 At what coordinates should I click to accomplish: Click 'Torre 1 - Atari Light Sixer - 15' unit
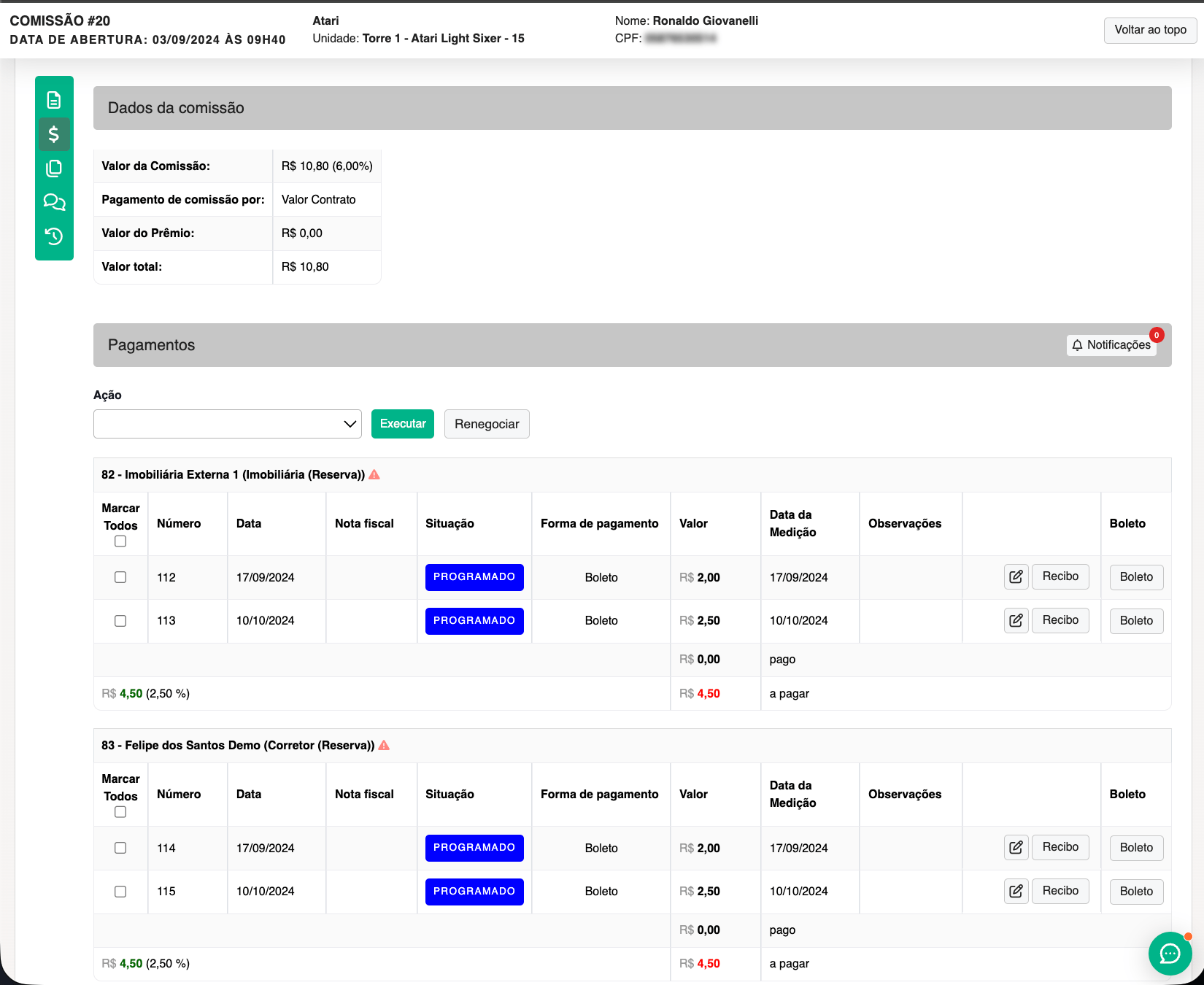coord(444,39)
